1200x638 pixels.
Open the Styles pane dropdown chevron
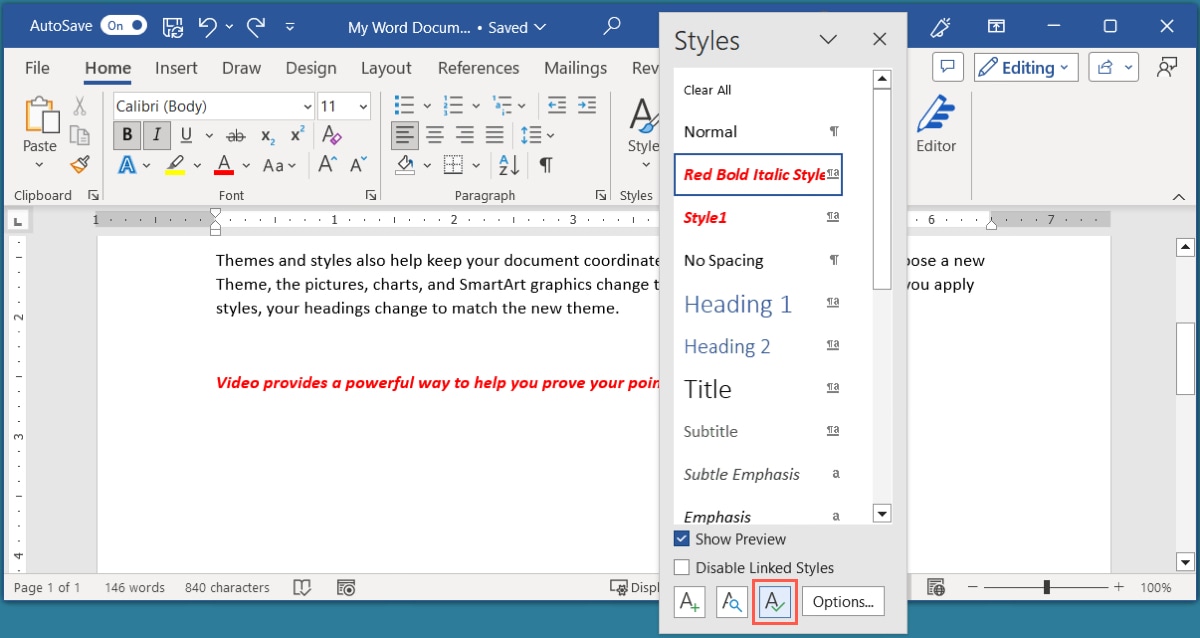(828, 40)
